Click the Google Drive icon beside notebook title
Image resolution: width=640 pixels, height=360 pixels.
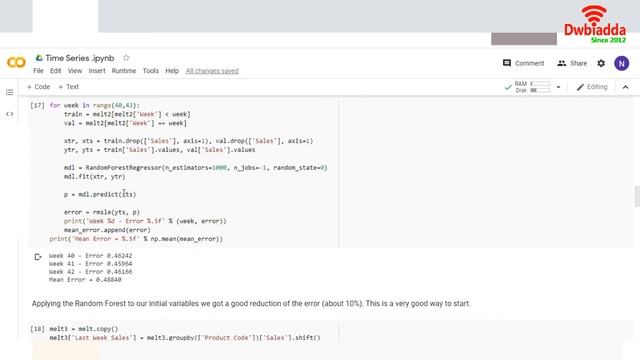pos(39,58)
